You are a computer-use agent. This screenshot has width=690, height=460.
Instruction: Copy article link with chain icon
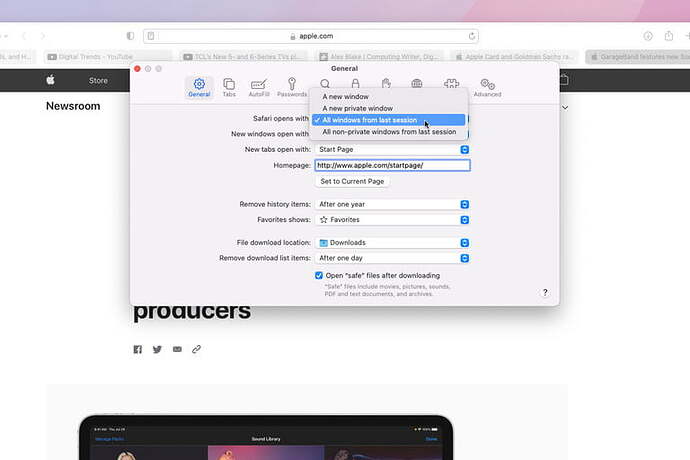pyautogui.click(x=196, y=349)
